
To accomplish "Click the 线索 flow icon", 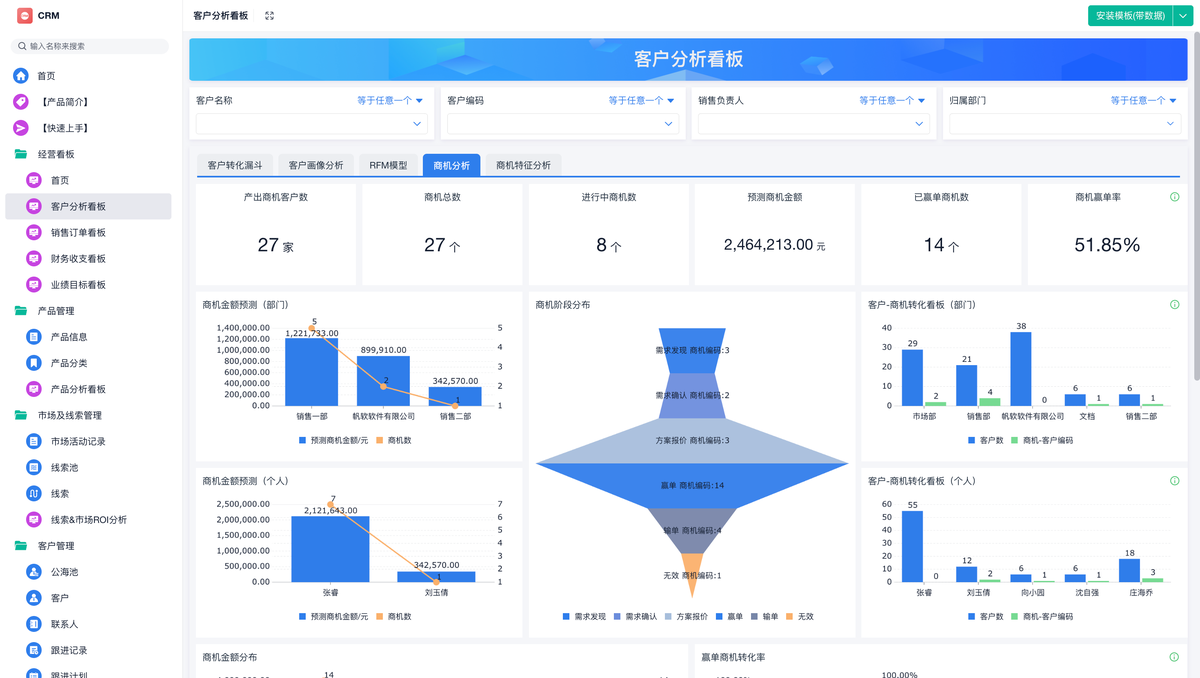I will 34,493.
